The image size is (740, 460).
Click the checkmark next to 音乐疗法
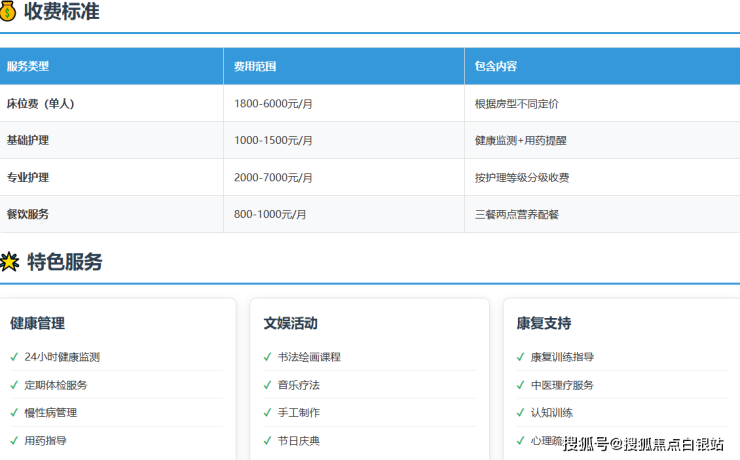click(267, 385)
